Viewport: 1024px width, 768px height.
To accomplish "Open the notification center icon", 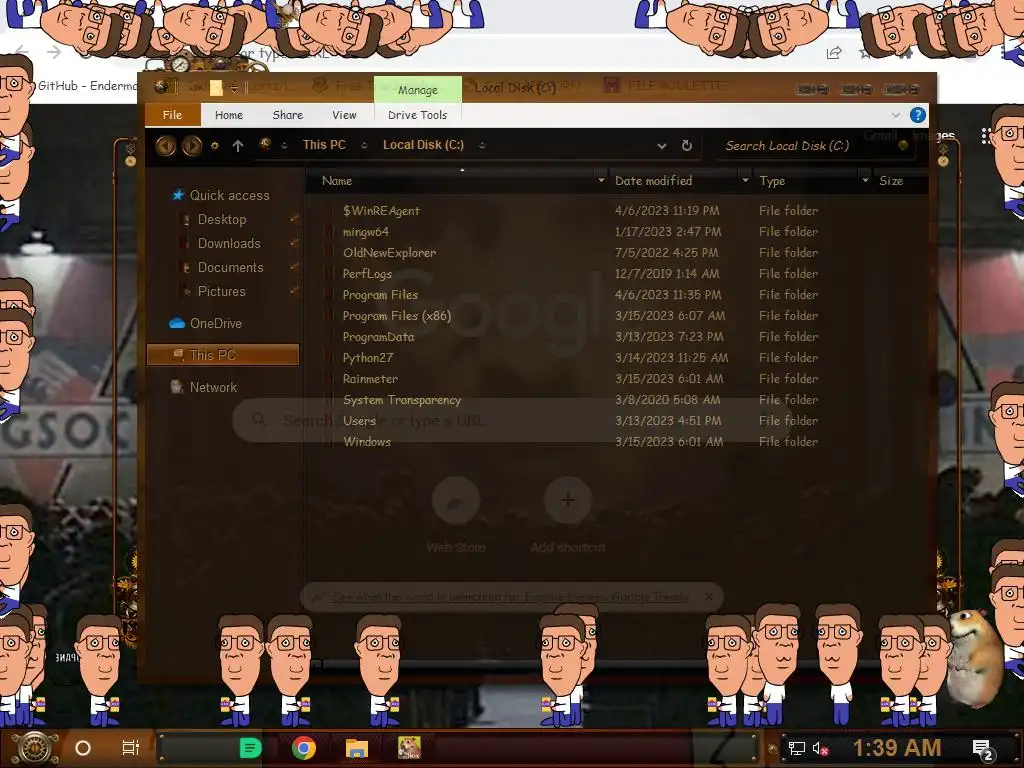I will click(x=983, y=750).
